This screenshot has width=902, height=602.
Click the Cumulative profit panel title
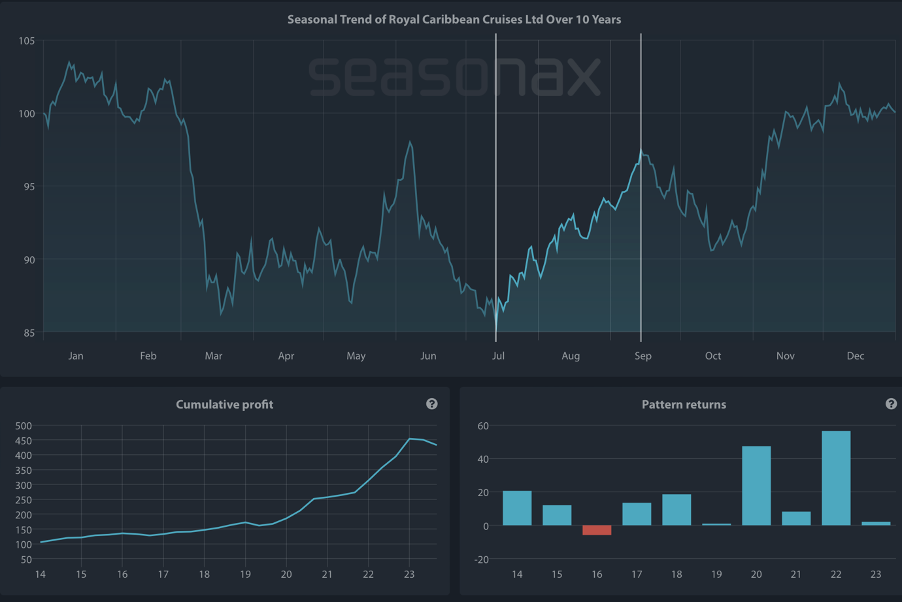pyautogui.click(x=224, y=405)
